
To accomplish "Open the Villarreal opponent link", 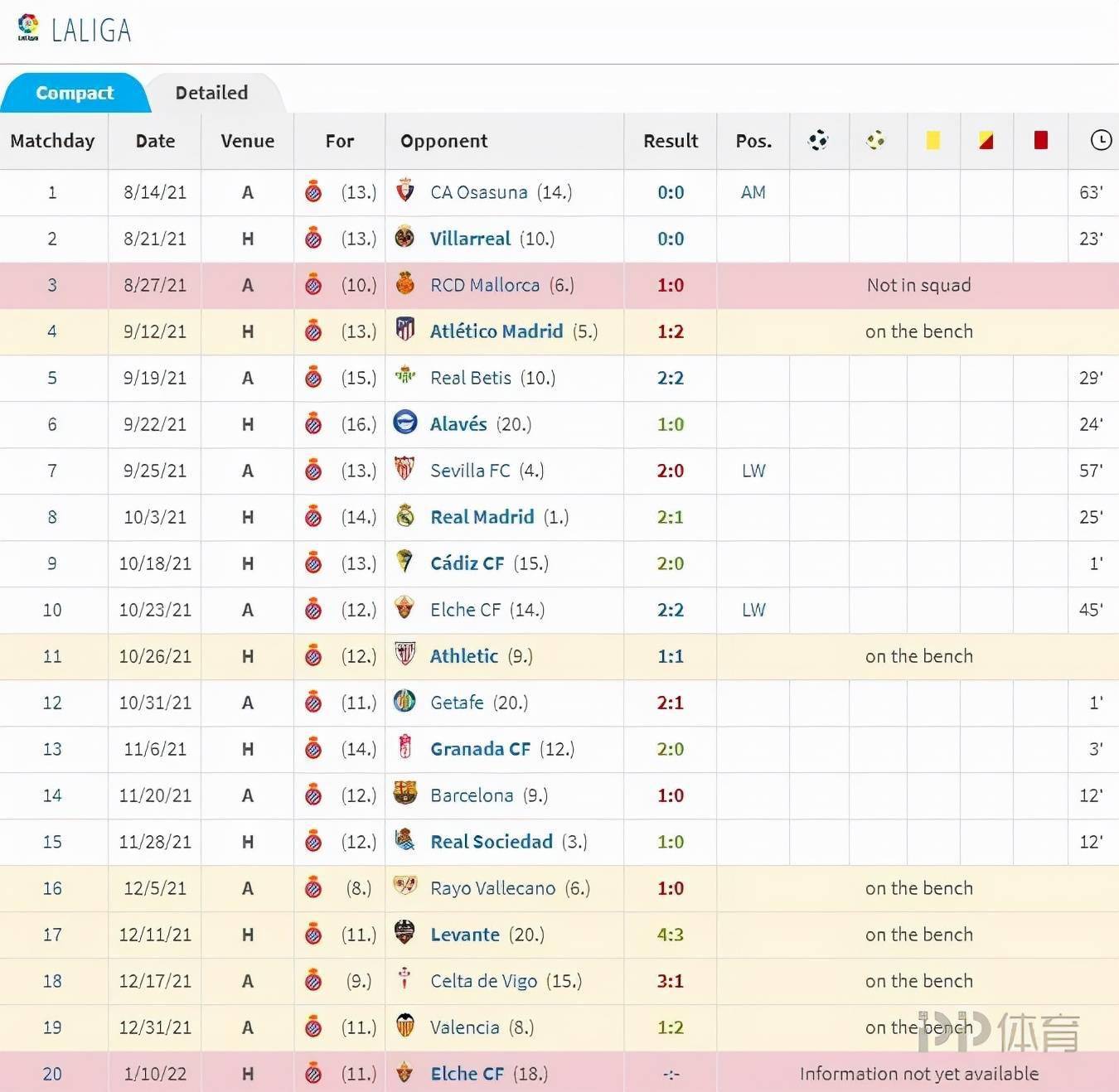I will (470, 239).
